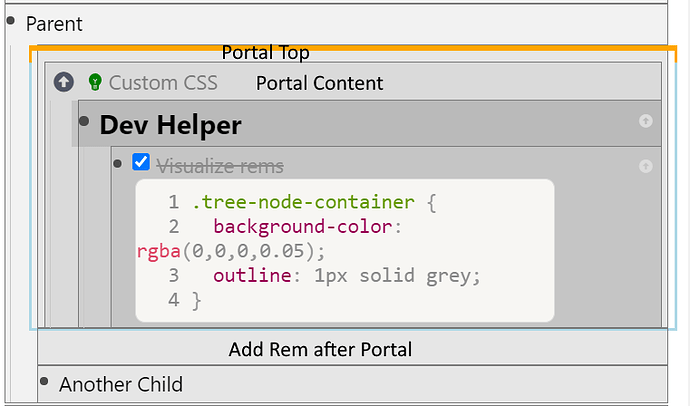690x406 pixels.
Task: Click the bullet beside Dev Helper
Action: coord(84,121)
